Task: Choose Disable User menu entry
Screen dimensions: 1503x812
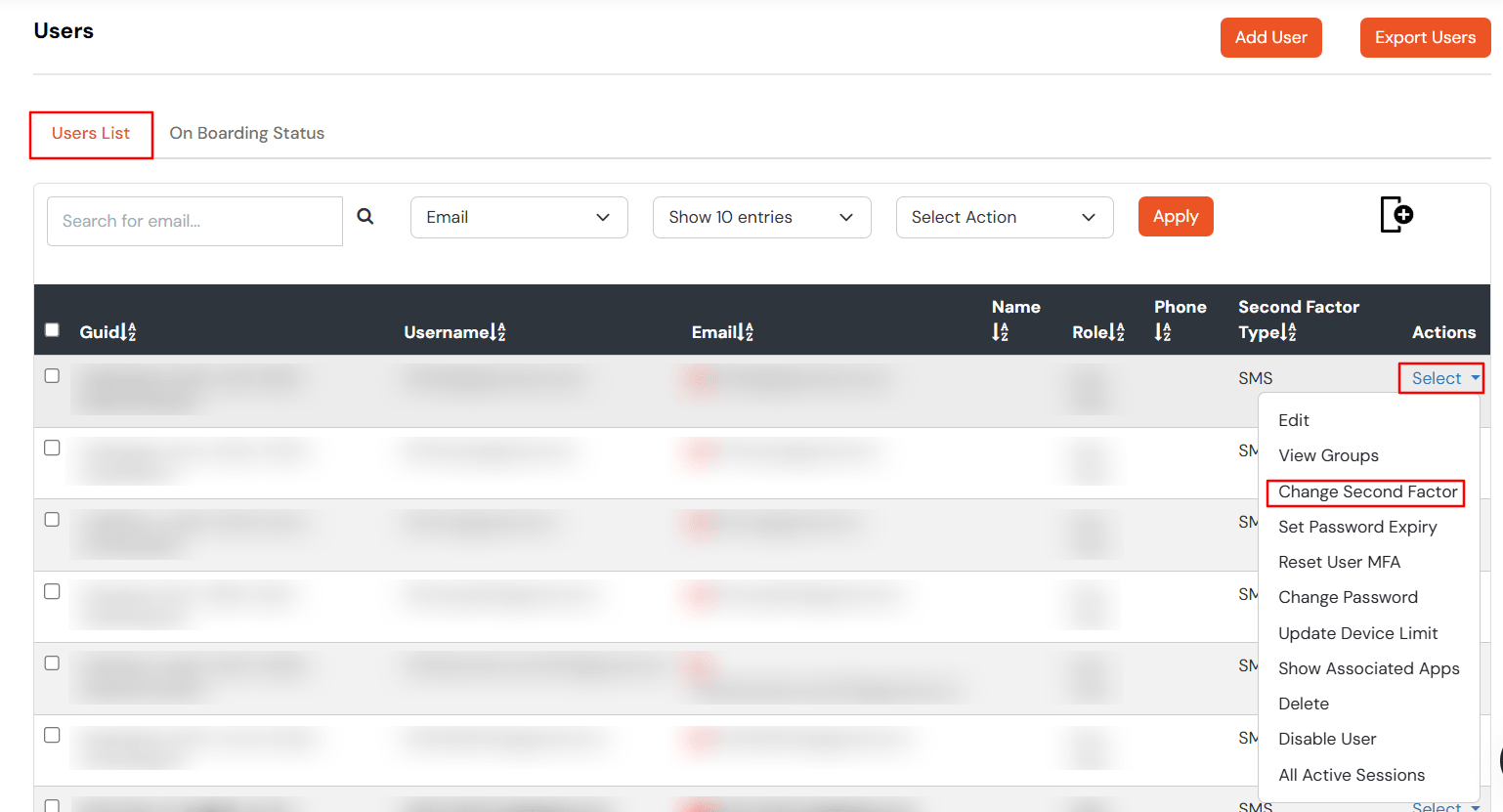Action: (1327, 739)
